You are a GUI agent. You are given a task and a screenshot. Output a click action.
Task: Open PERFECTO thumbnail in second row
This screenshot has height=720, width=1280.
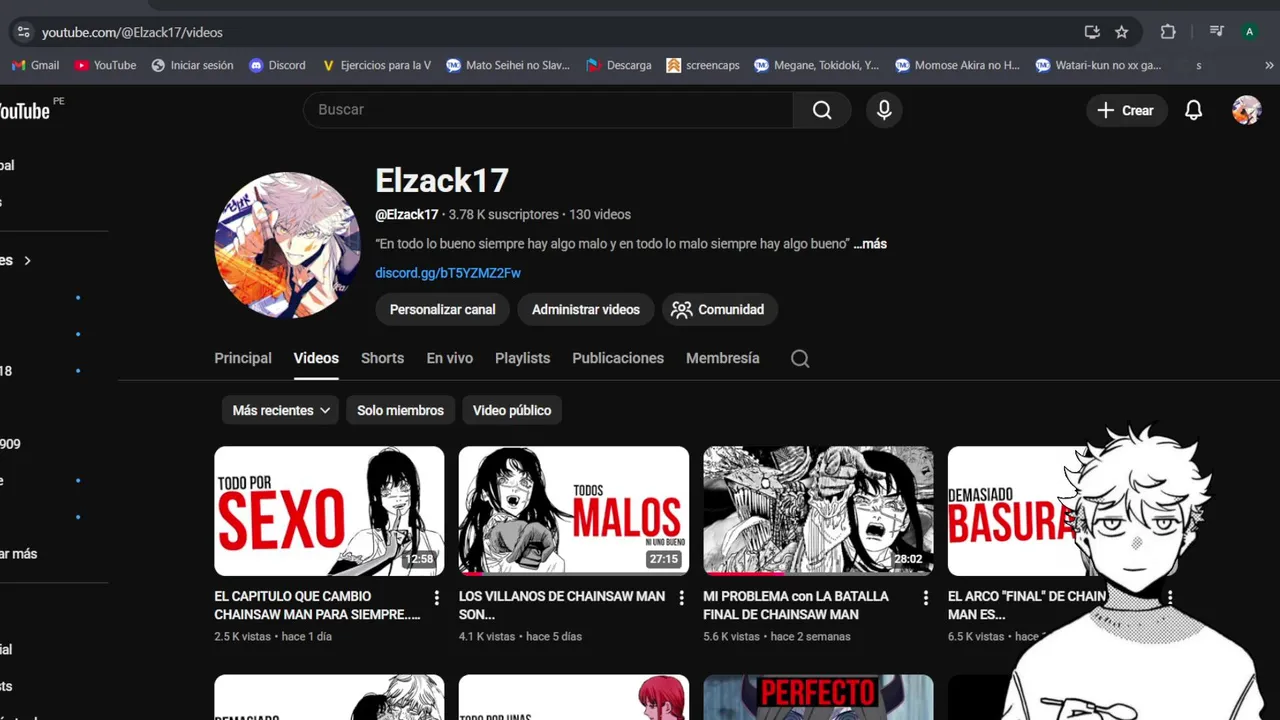[x=818, y=697]
